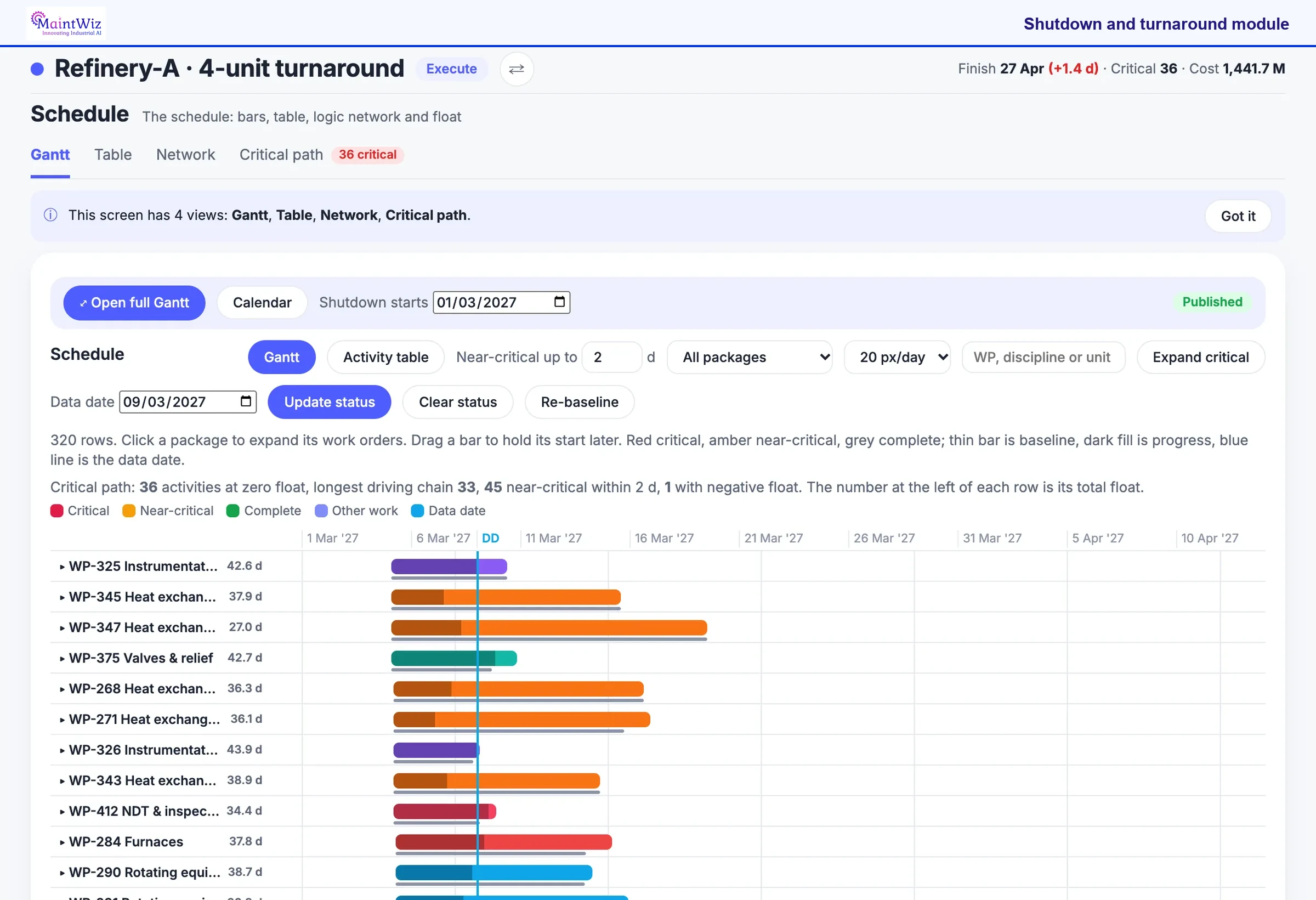Expand WP-268 Heat exchanger package

(62, 689)
